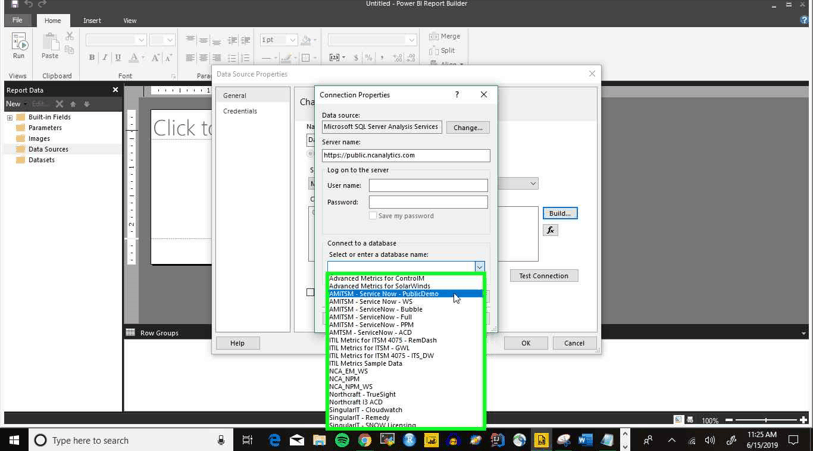Click the Cut scissors icon
The image size is (813, 453).
click(69, 36)
